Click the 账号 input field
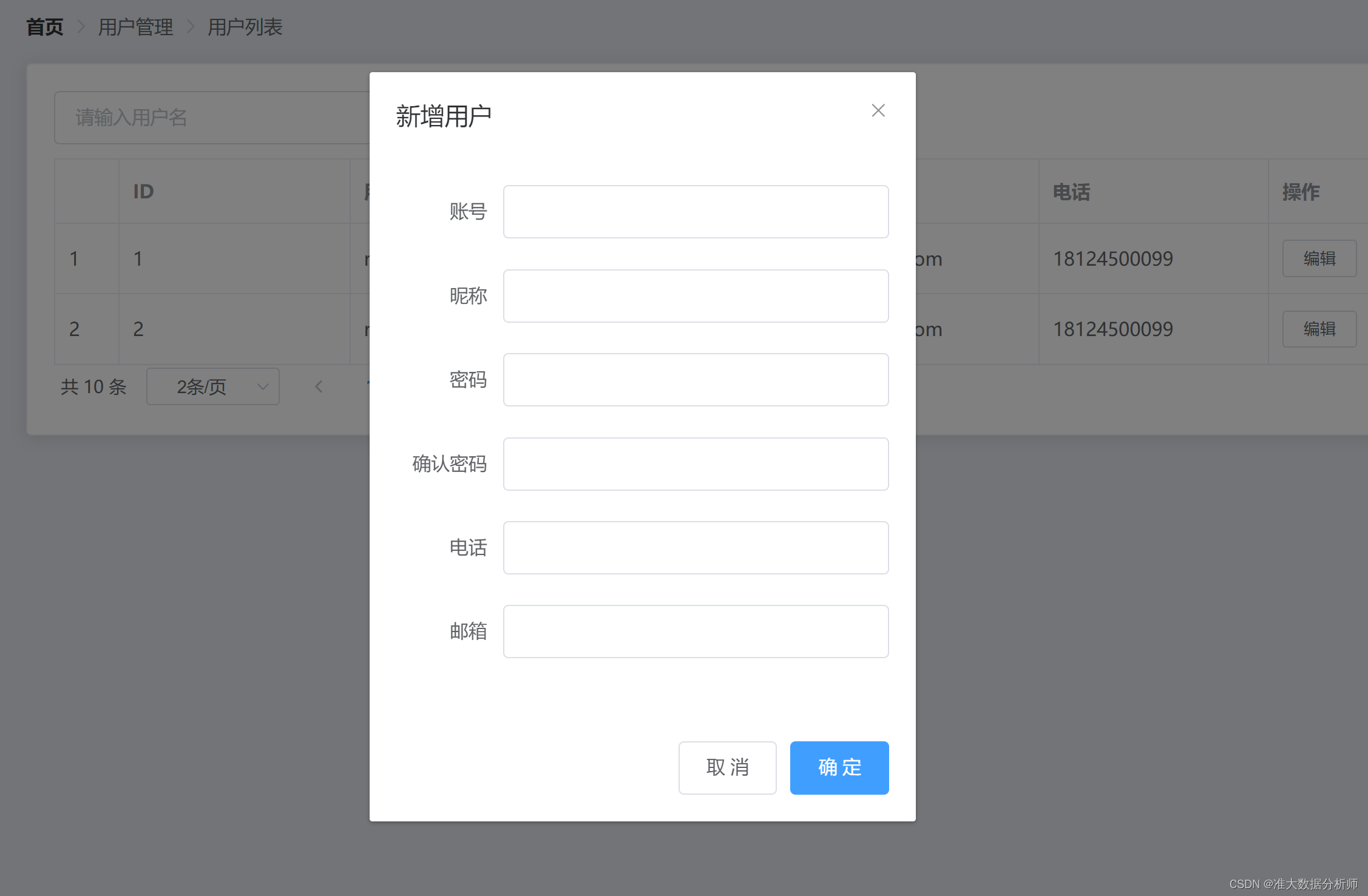 (x=696, y=212)
